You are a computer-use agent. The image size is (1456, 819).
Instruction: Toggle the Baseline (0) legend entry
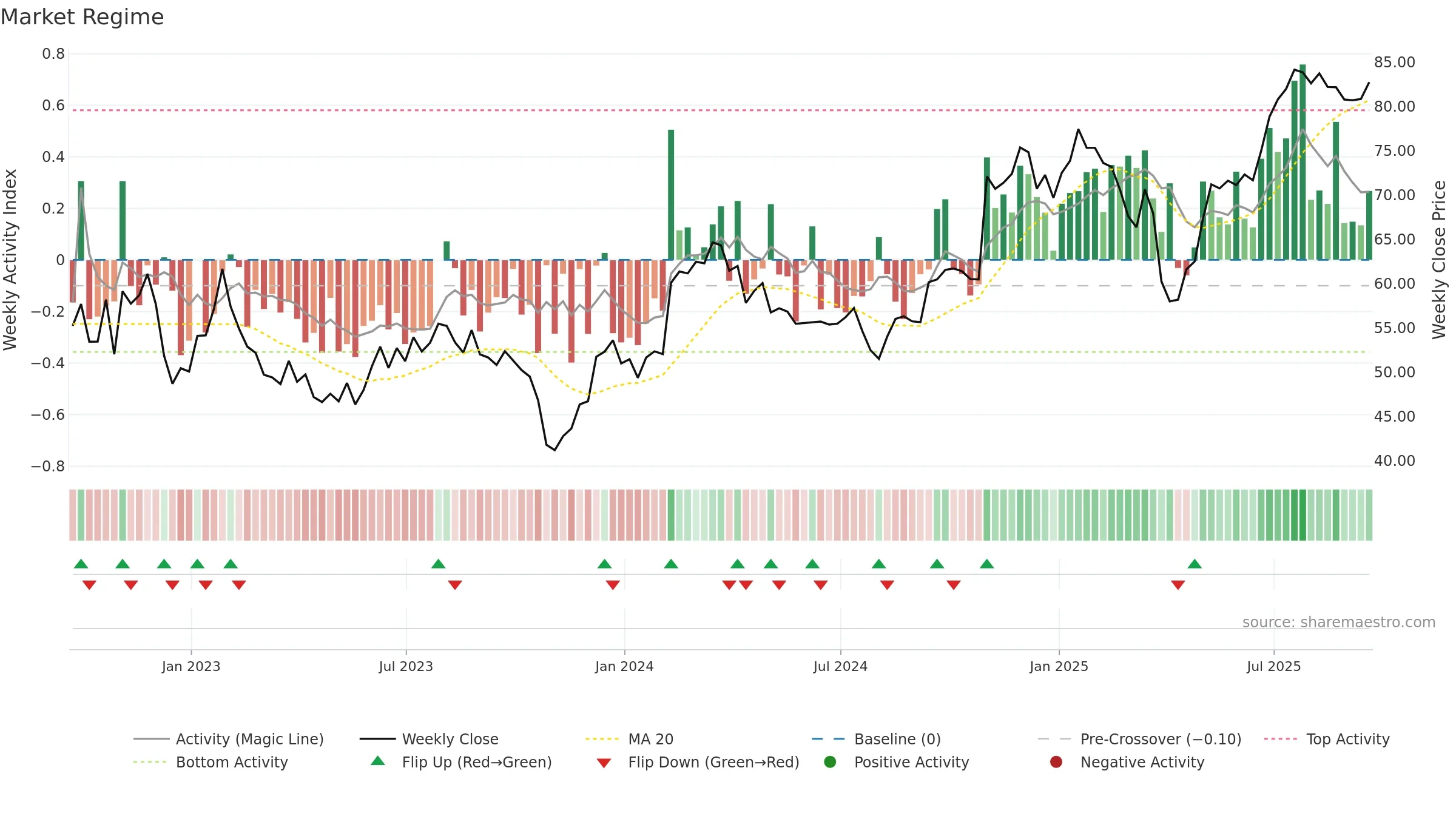[x=876, y=739]
